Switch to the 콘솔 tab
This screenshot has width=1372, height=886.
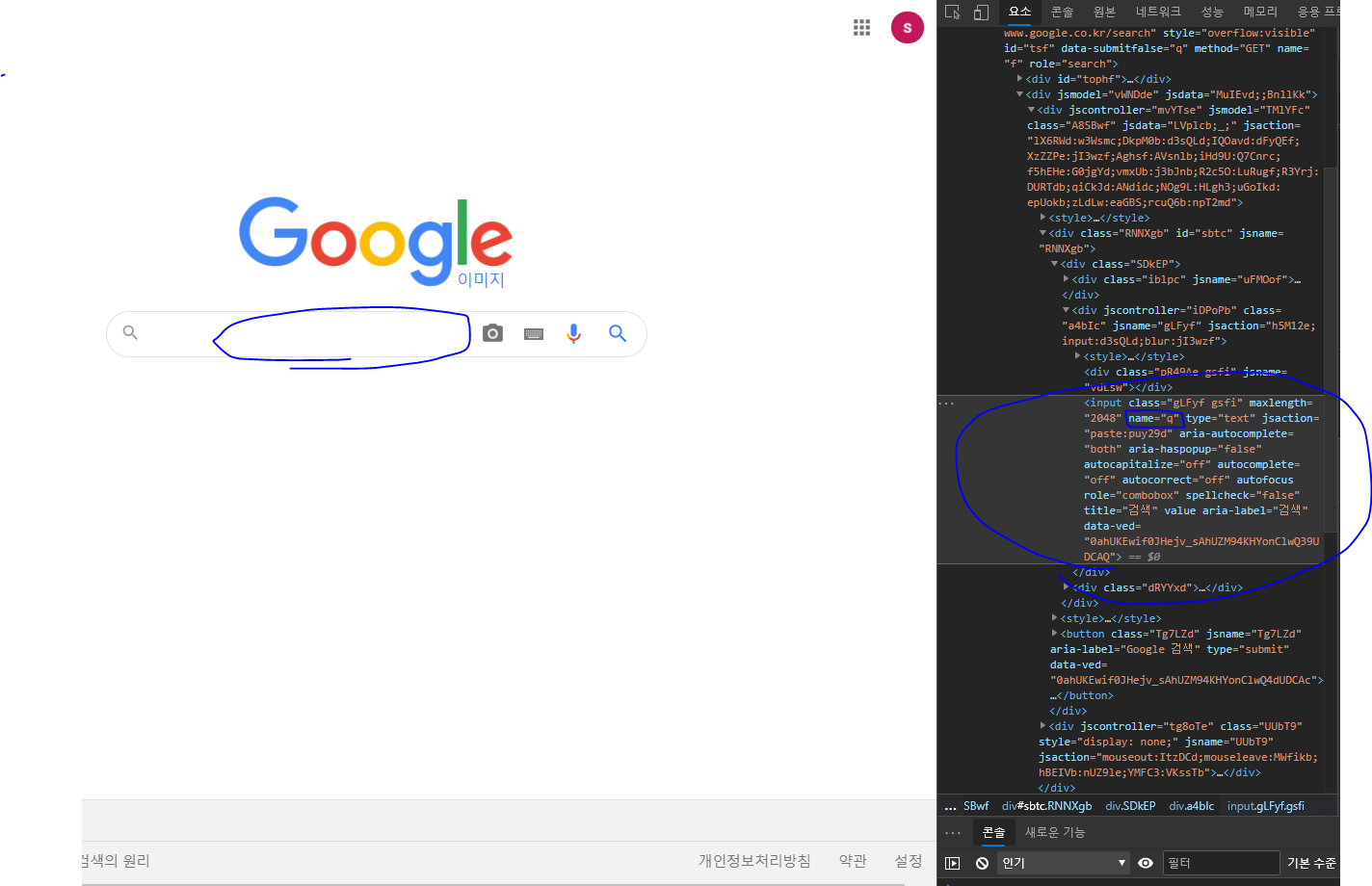[1062, 12]
